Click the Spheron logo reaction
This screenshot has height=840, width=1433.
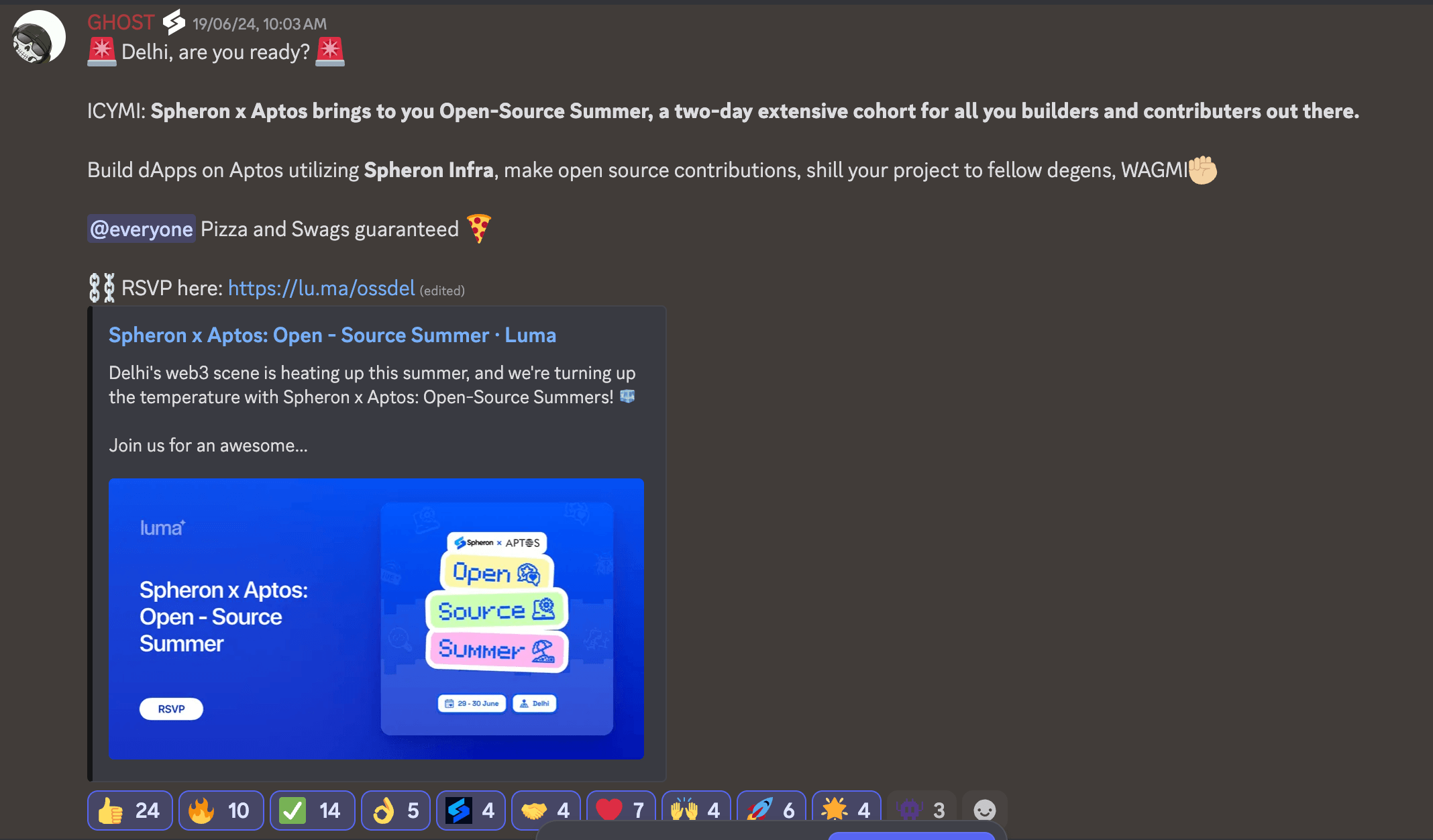(x=470, y=810)
